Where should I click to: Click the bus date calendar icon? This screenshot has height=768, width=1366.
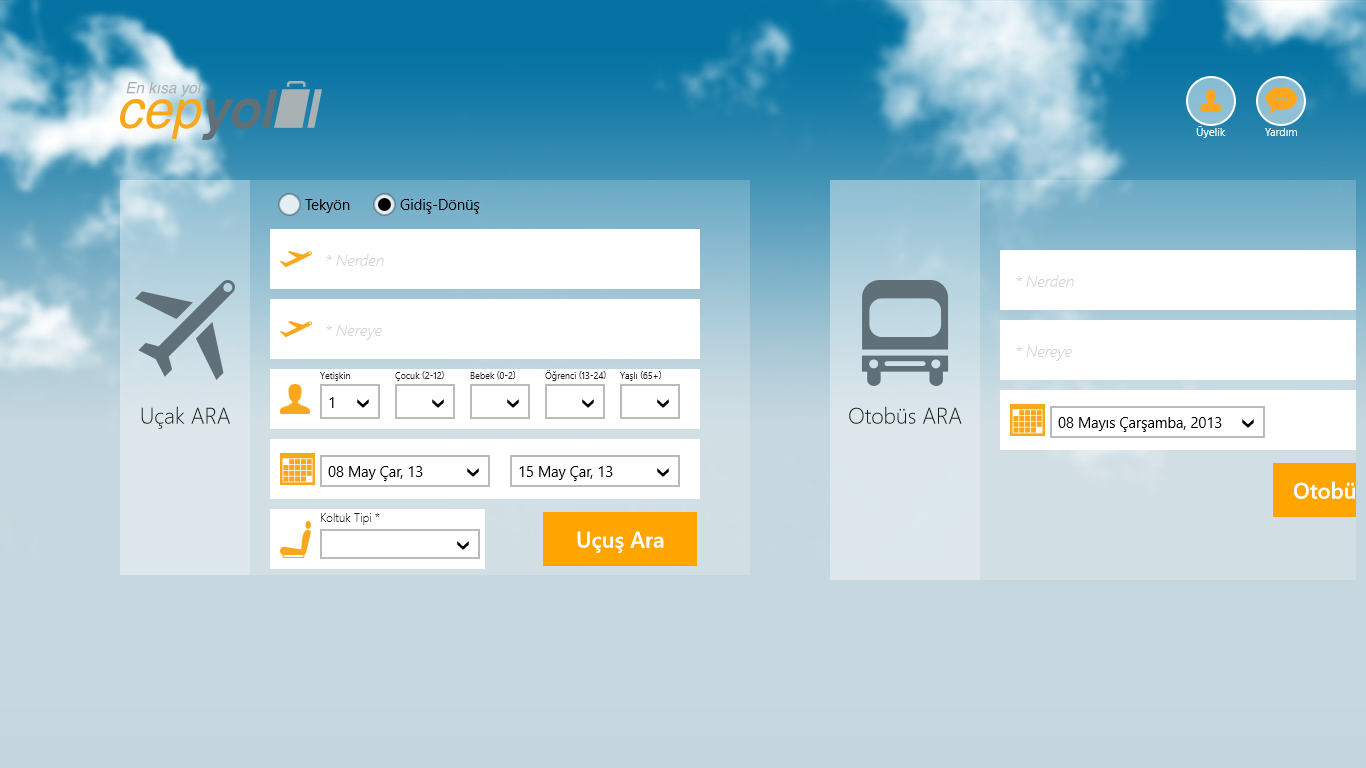(1027, 420)
